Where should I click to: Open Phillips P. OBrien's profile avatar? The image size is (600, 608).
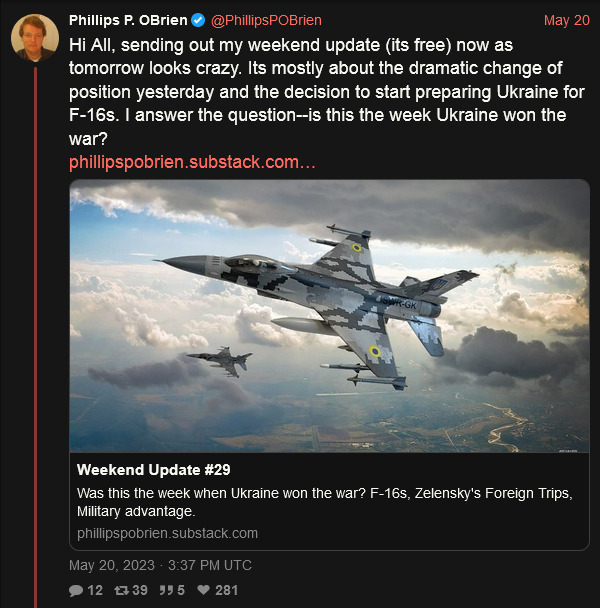[x=34, y=37]
